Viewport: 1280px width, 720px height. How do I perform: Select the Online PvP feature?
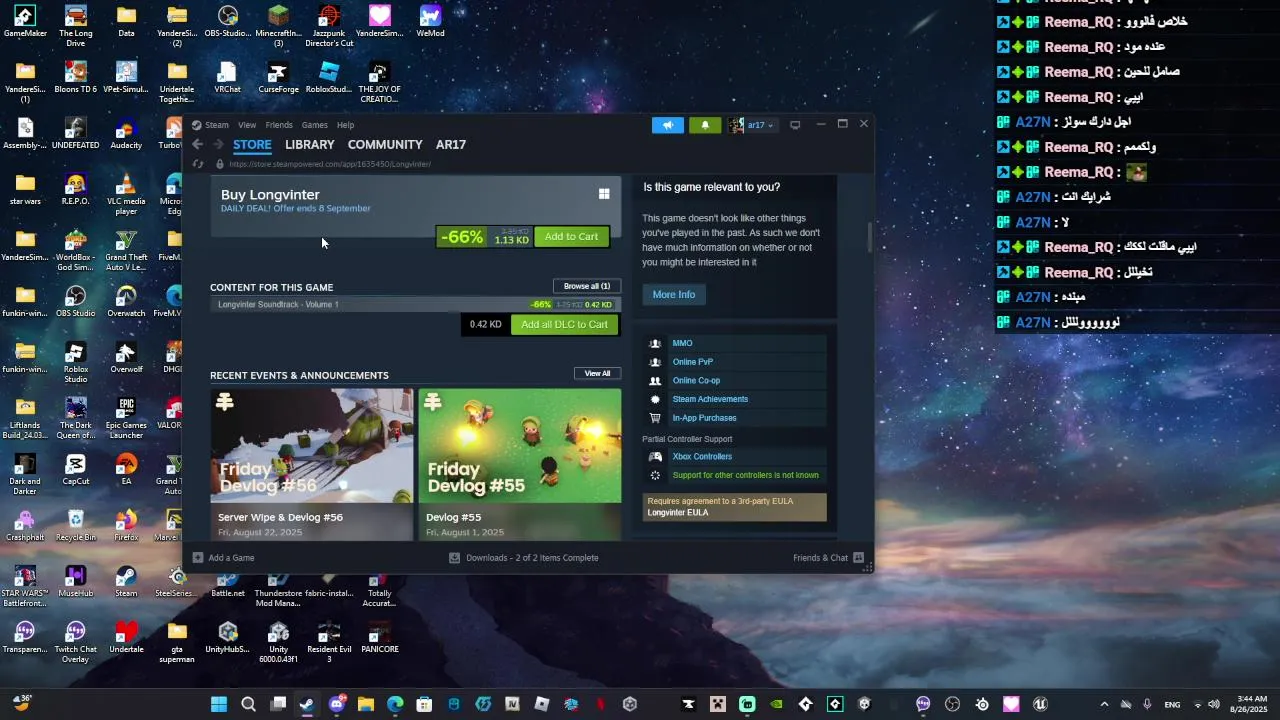pos(692,362)
